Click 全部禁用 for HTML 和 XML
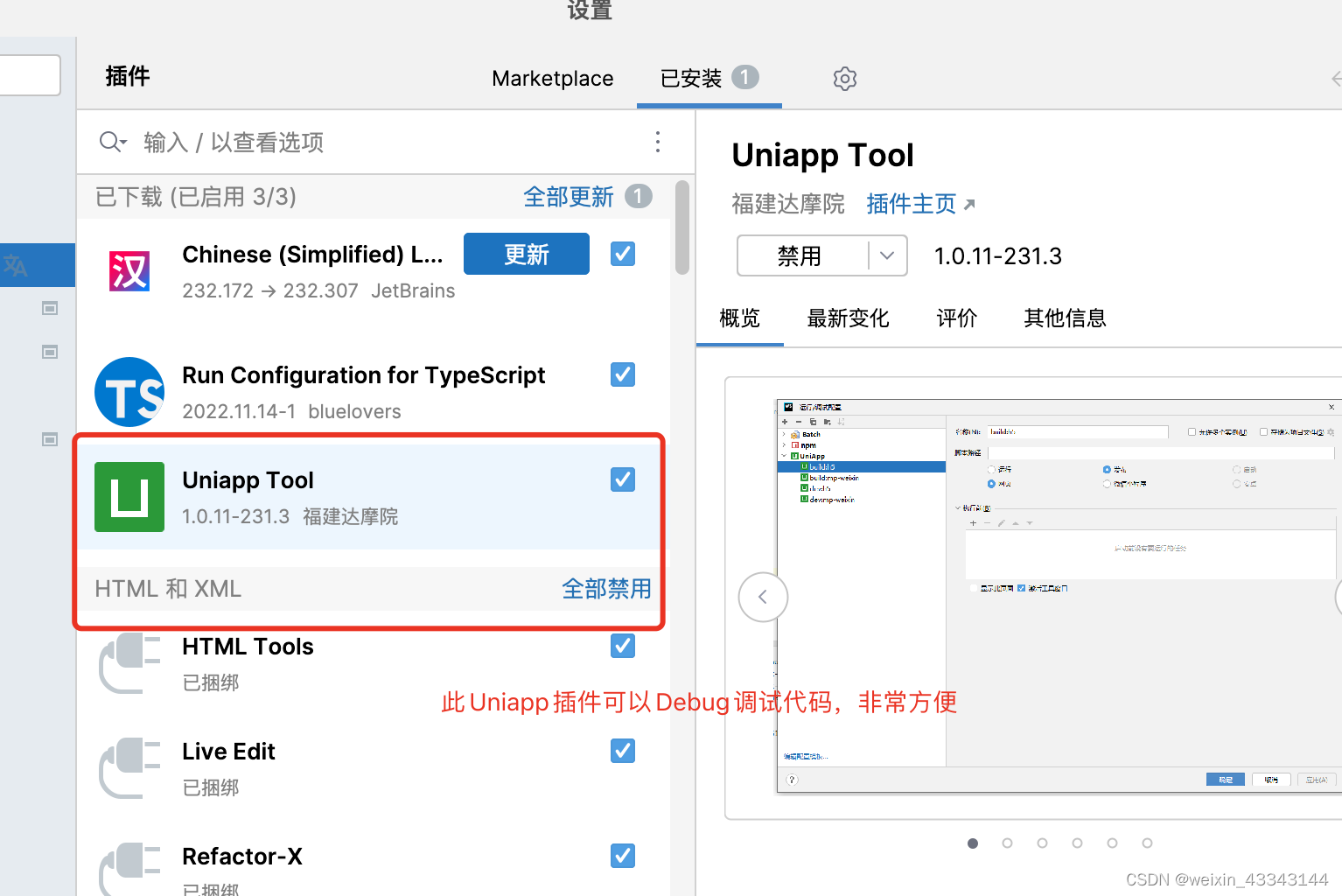The width and height of the screenshot is (1342, 896). tap(606, 588)
